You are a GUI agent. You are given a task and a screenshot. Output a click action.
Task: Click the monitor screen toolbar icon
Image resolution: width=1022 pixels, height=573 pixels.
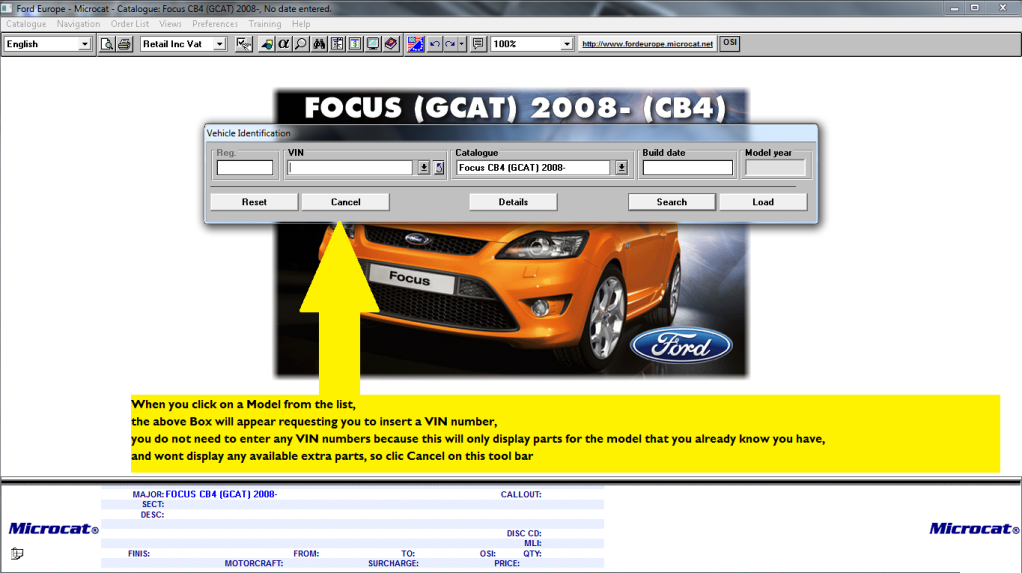tap(373, 44)
